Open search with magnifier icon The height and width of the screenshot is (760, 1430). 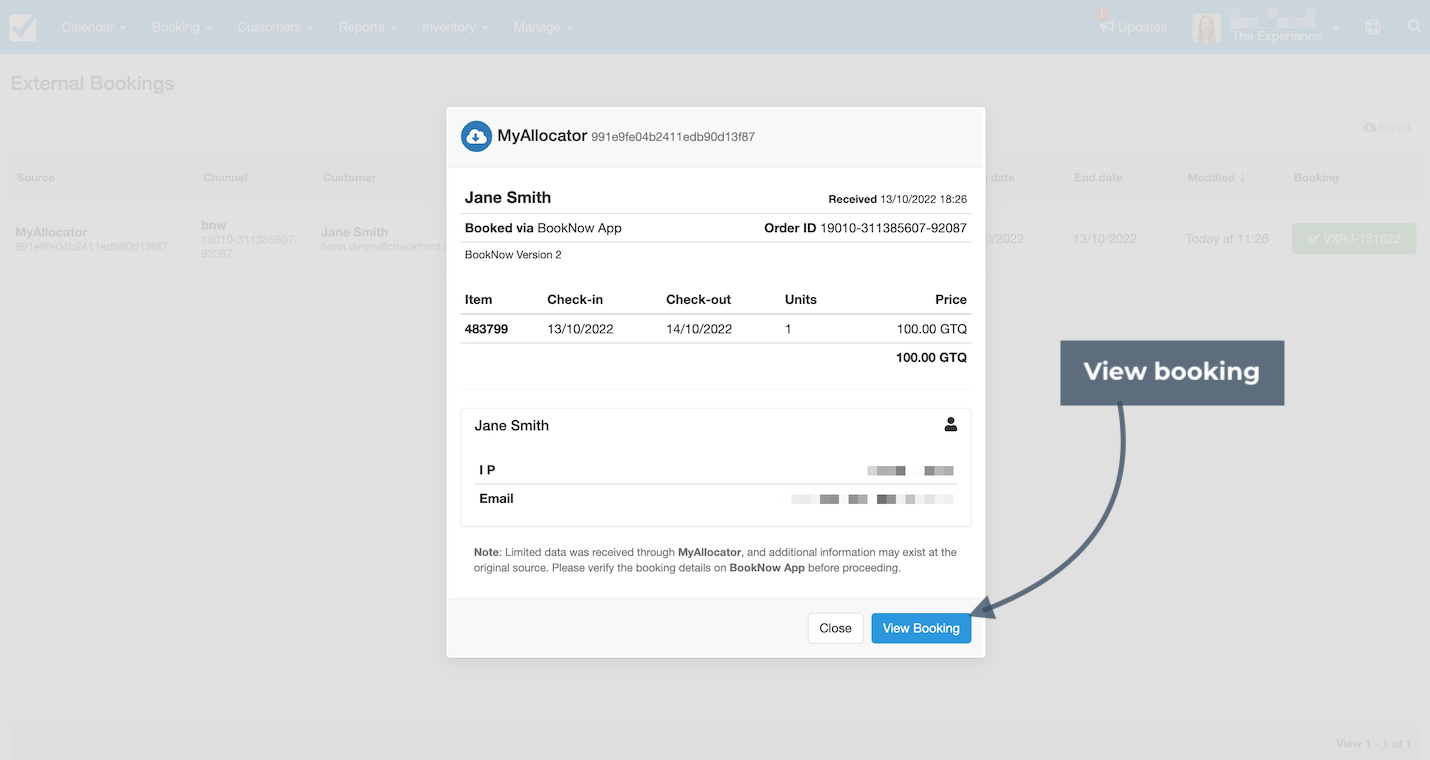pyautogui.click(x=1414, y=26)
